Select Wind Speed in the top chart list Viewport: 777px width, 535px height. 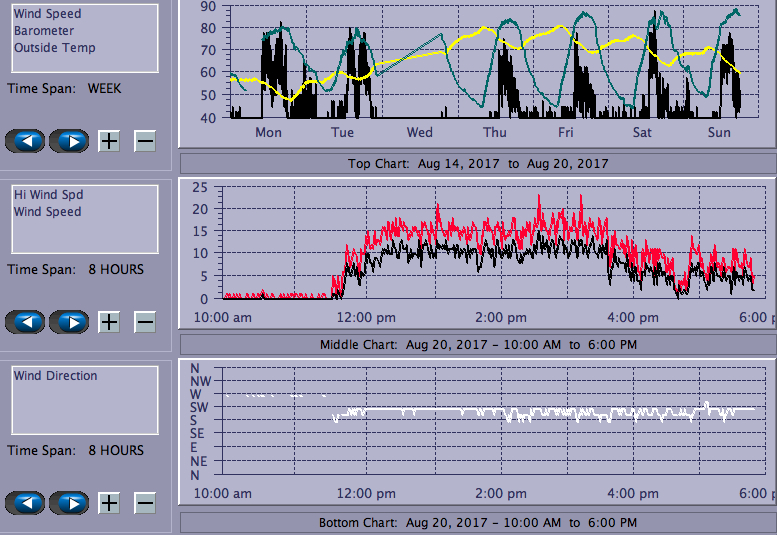[48, 14]
